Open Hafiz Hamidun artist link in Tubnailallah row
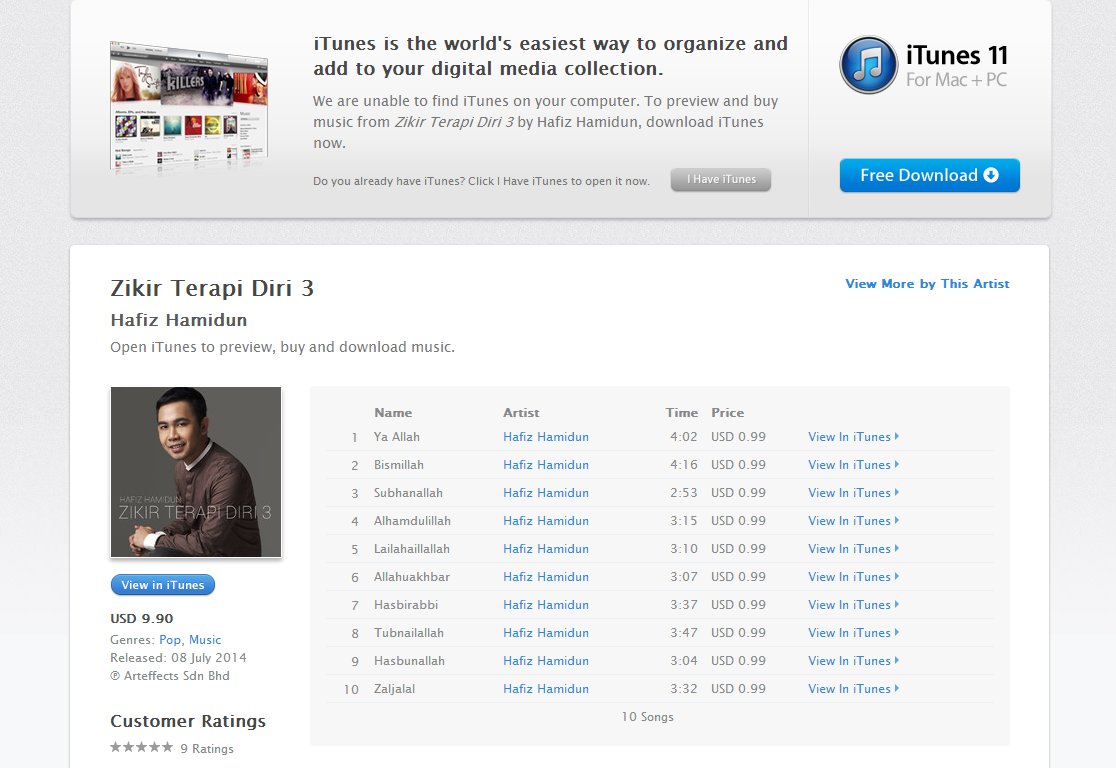The height and width of the screenshot is (768, 1116). (546, 632)
